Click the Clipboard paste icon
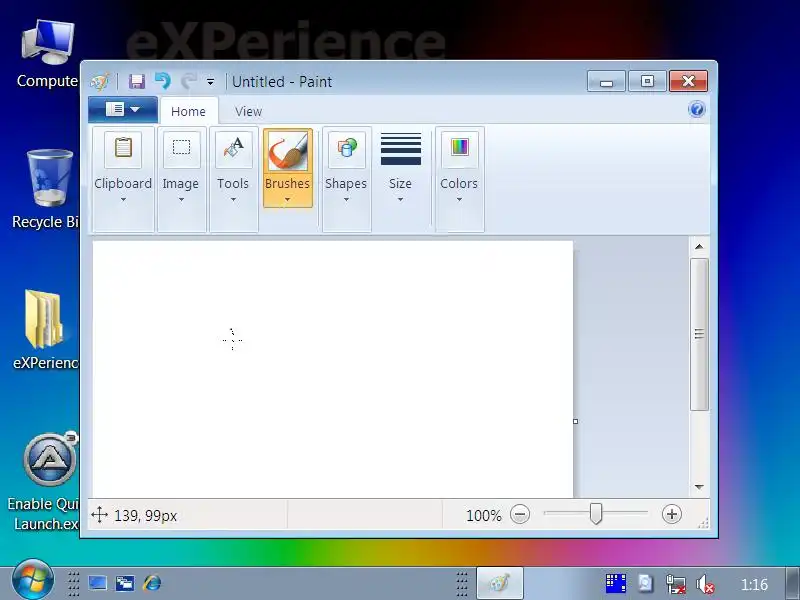This screenshot has height=600, width=800. [x=123, y=148]
